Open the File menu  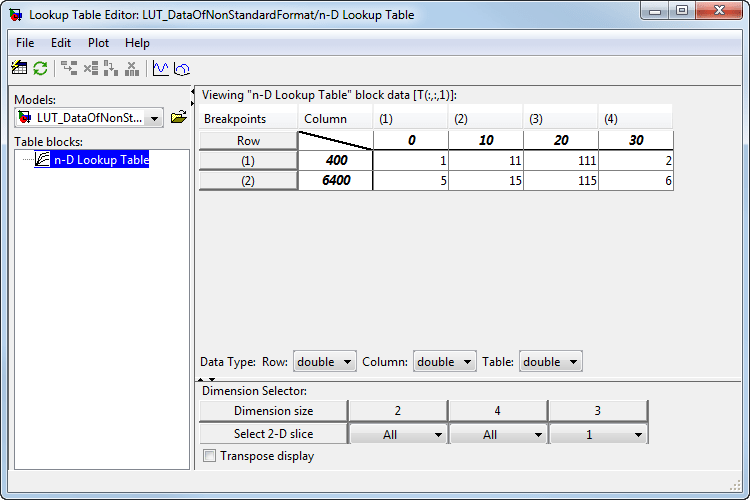25,43
